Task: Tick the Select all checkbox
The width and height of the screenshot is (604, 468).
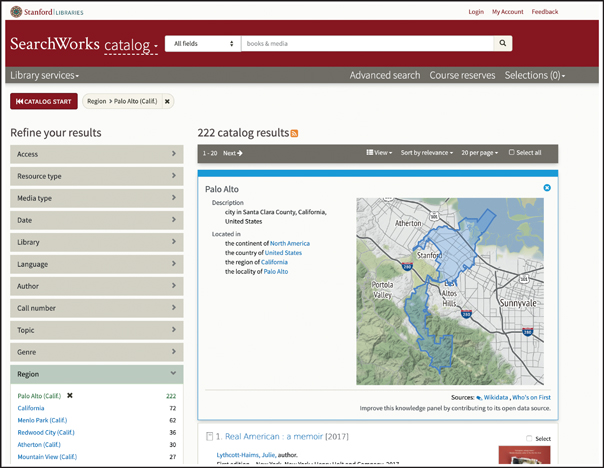Action: (x=512, y=152)
